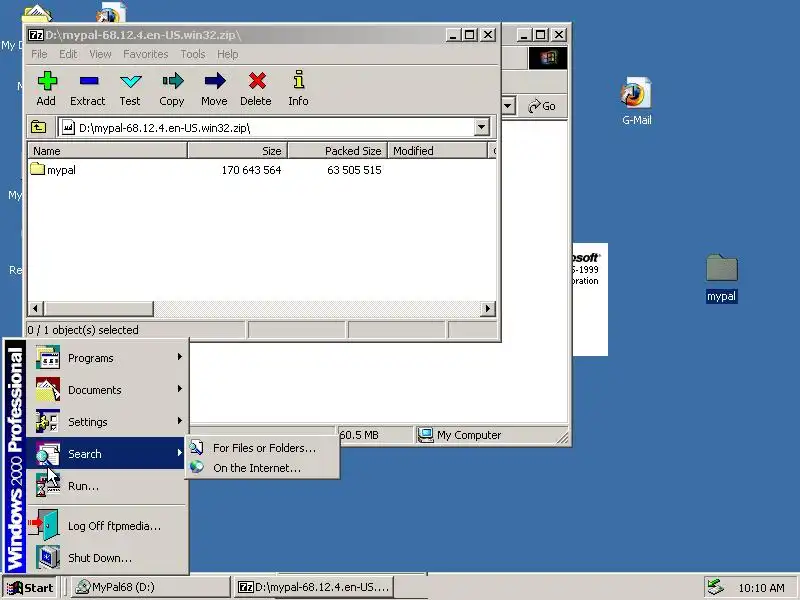
Task: Click the Add green plus icon
Action: pos(46,81)
